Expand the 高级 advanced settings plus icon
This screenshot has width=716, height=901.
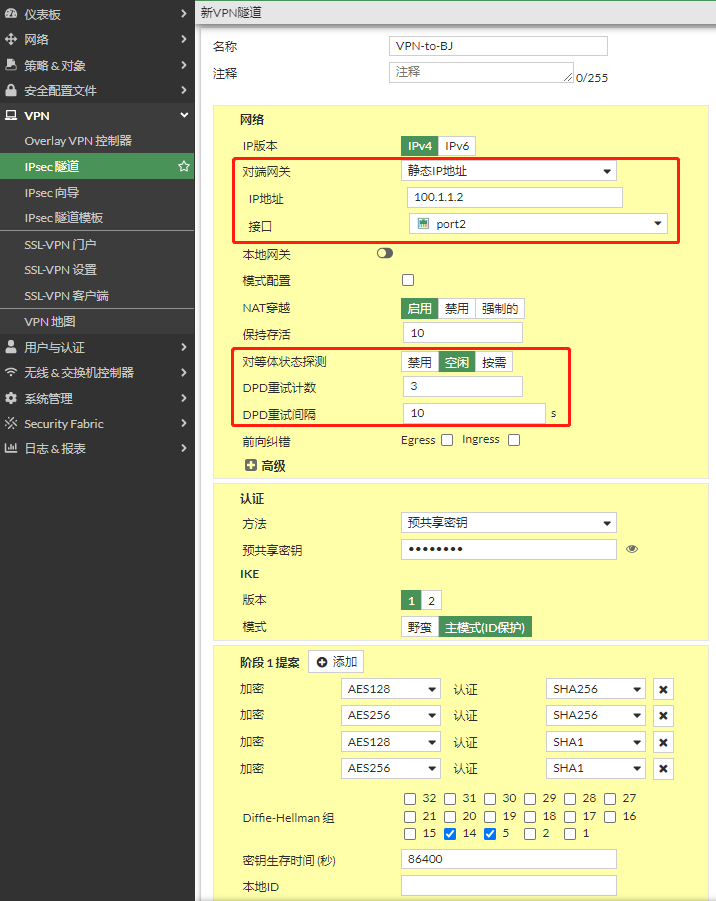click(251, 466)
